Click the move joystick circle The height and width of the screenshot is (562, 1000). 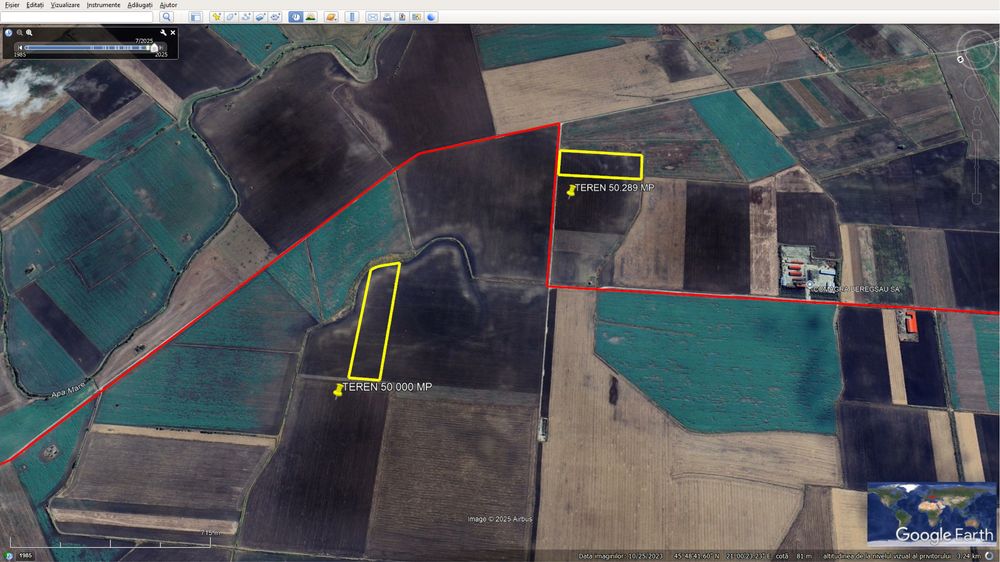[x=976, y=87]
